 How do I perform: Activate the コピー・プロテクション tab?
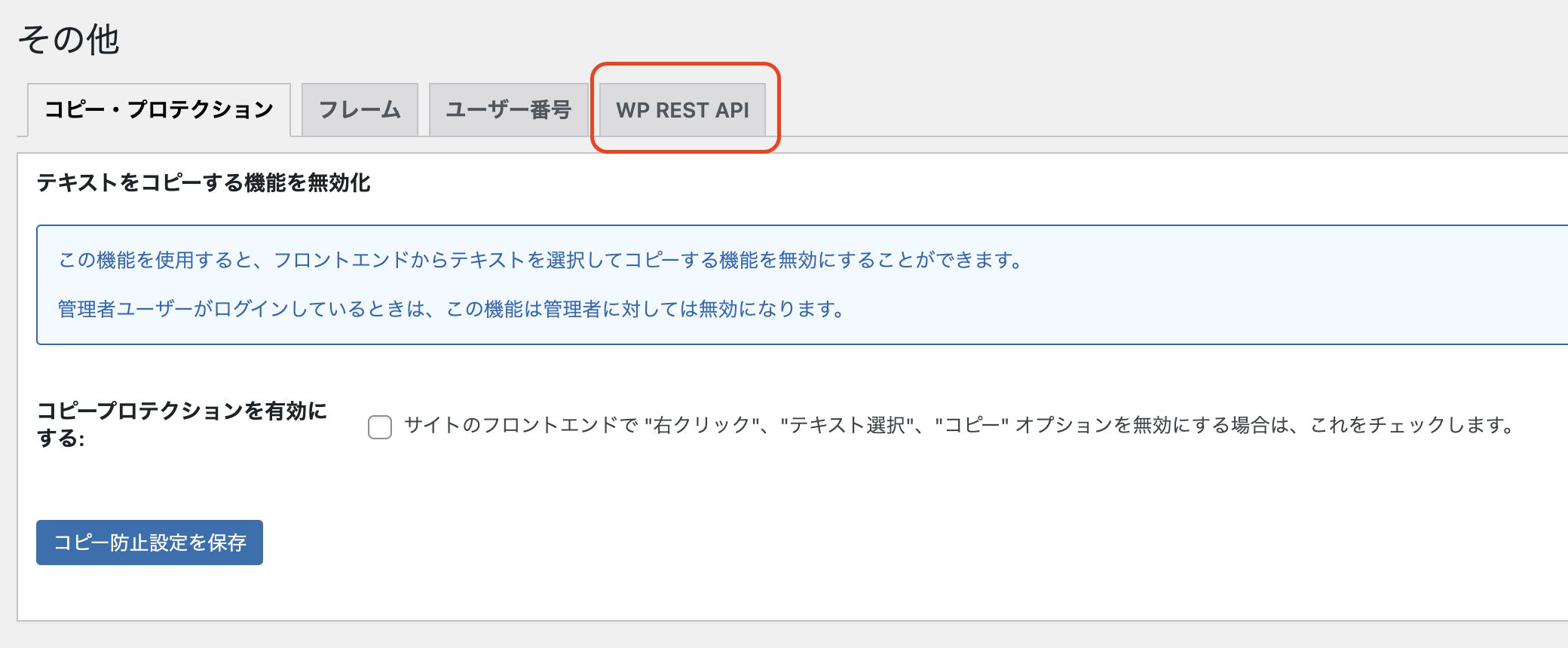coord(159,110)
